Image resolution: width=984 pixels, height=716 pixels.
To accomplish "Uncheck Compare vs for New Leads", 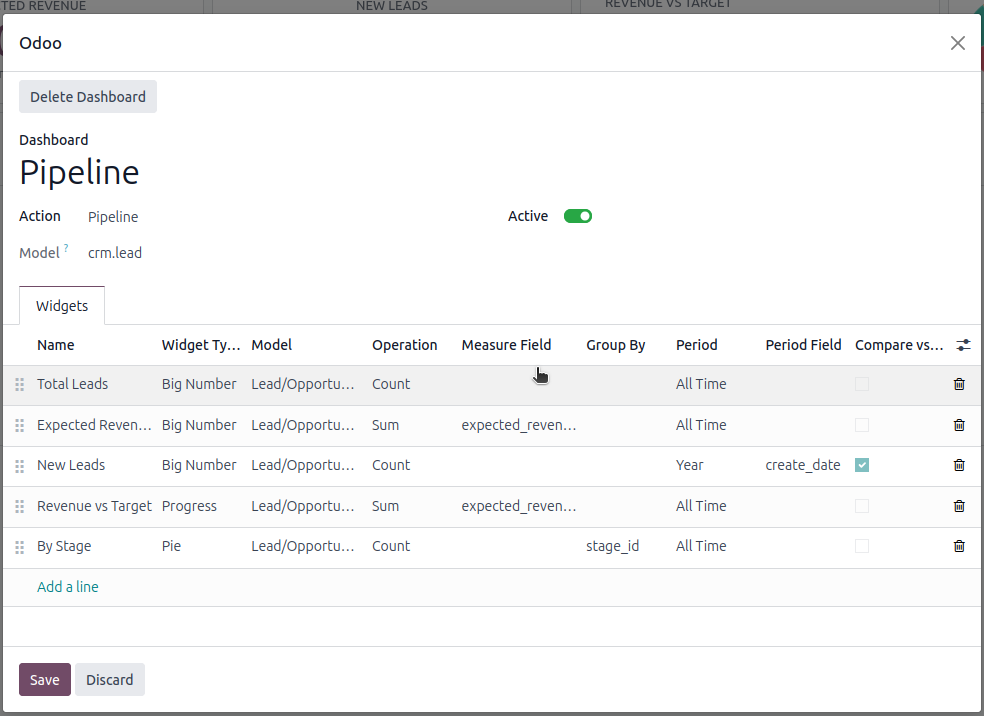I will point(862,465).
